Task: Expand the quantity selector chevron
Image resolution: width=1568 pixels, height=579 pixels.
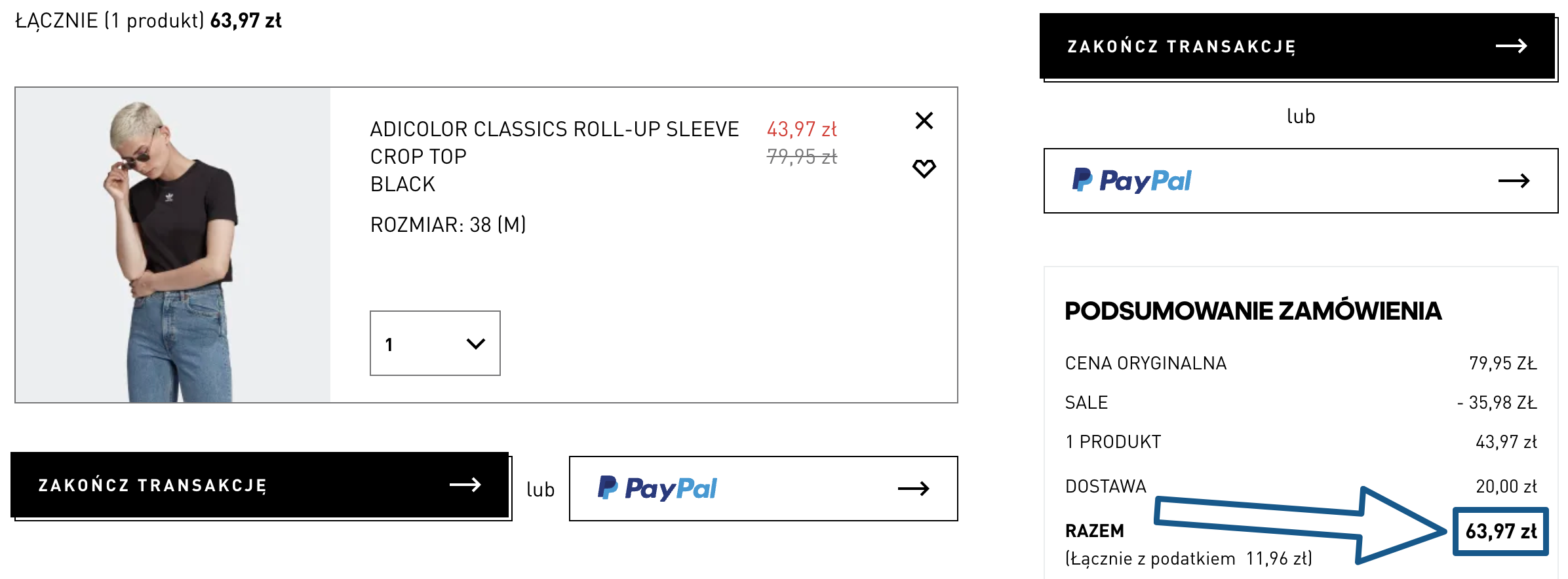Action: 476,343
